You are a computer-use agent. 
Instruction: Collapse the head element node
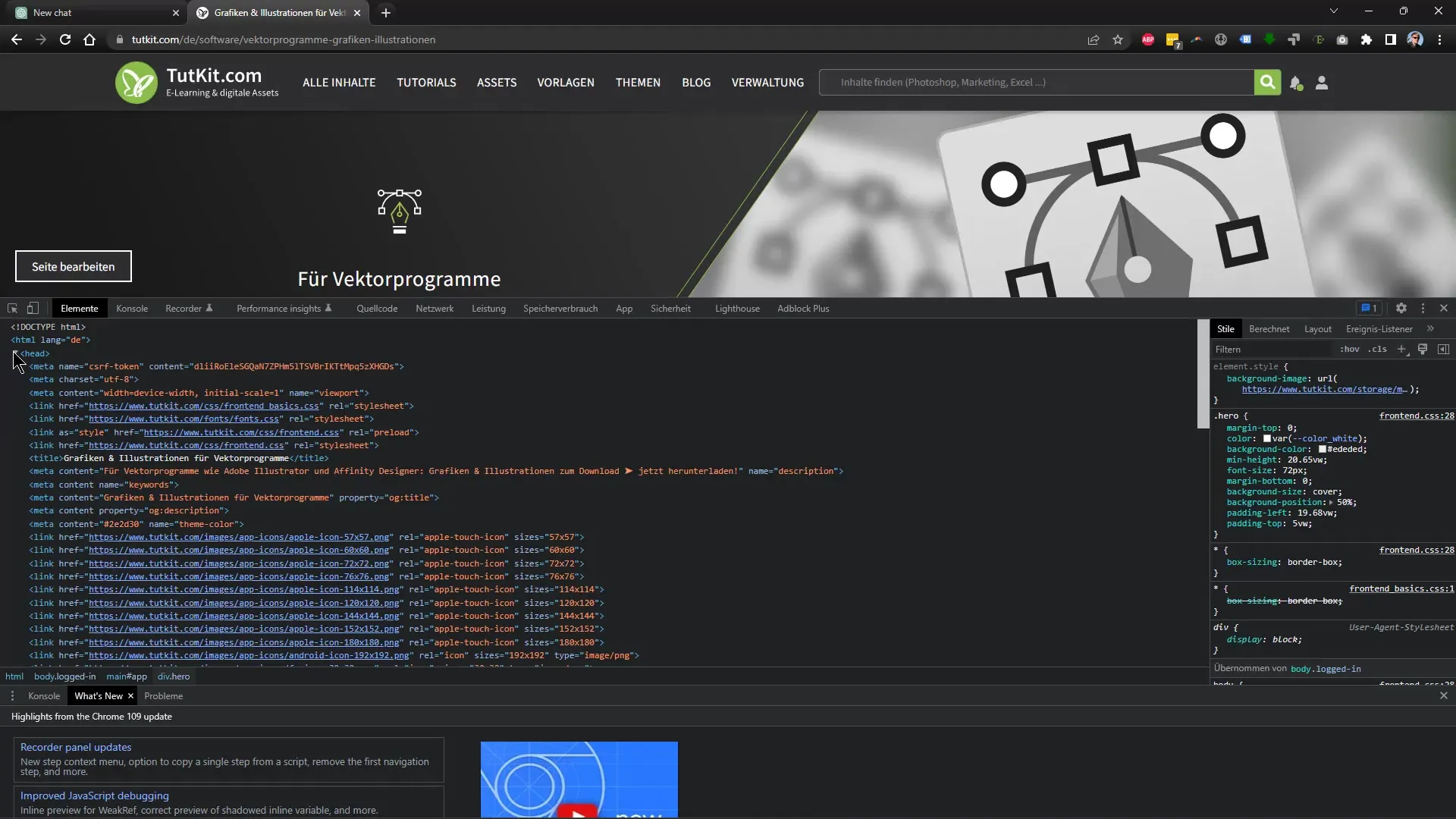(x=15, y=353)
